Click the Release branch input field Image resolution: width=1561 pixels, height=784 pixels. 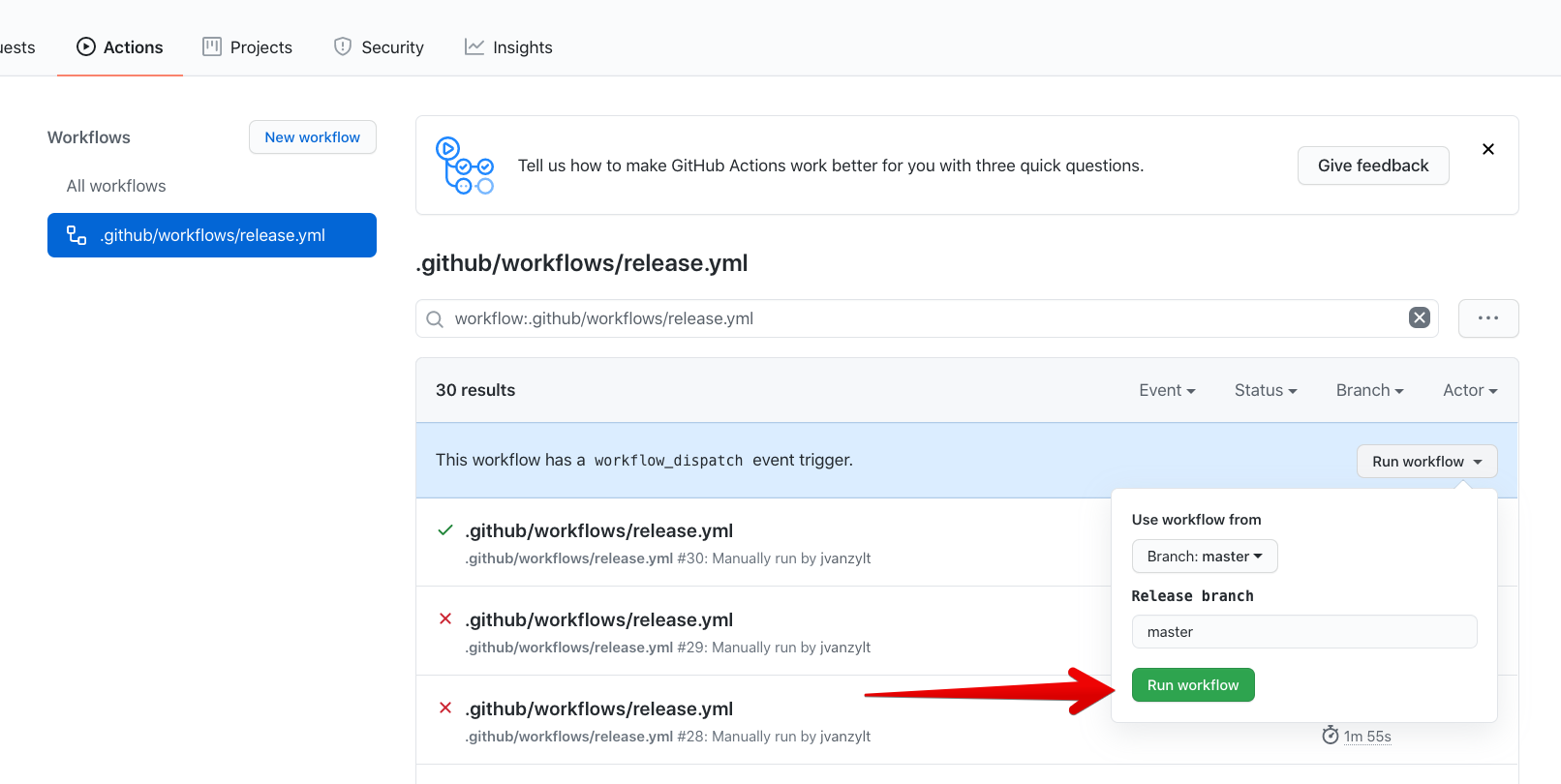[1304, 632]
